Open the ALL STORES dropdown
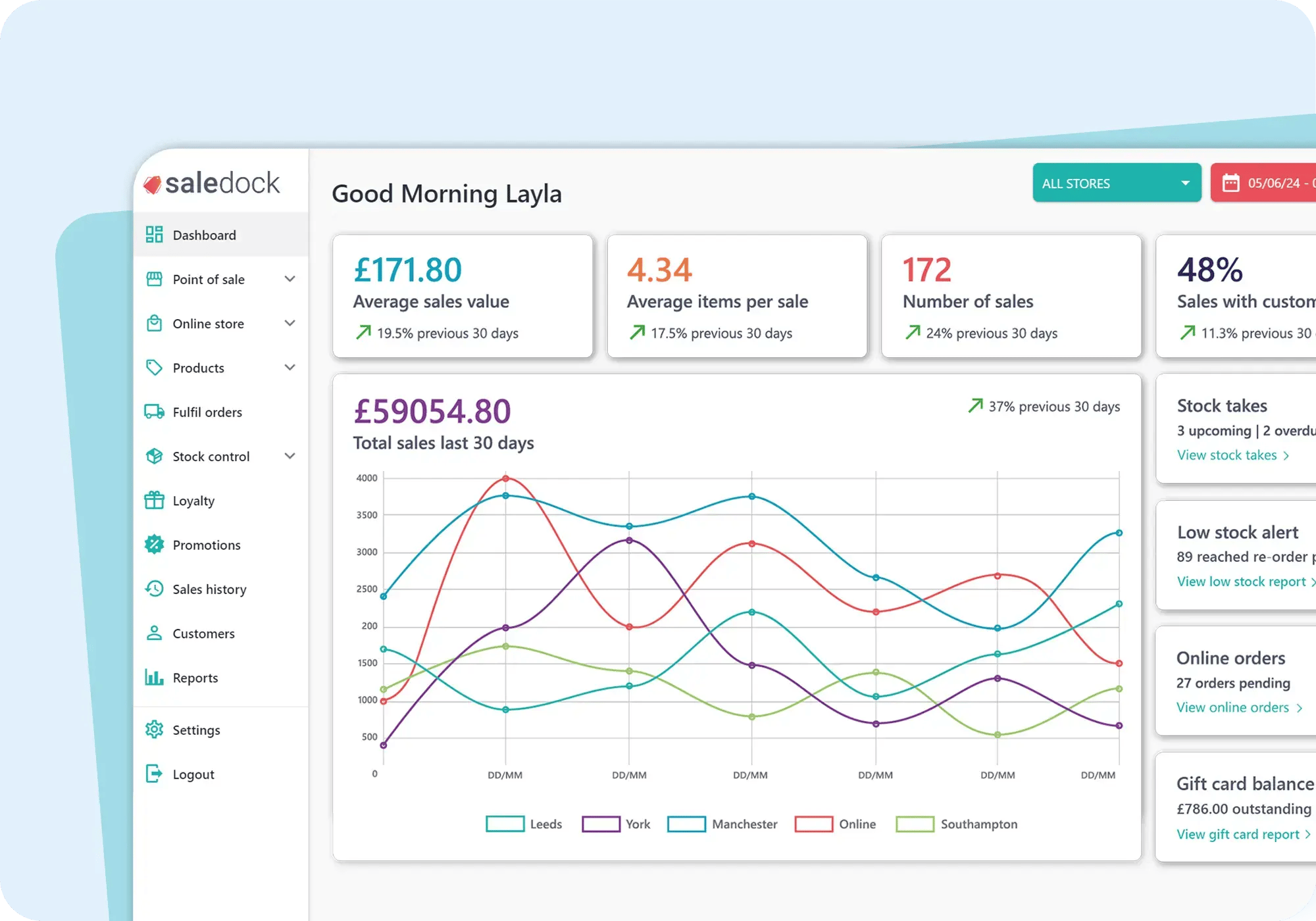The height and width of the screenshot is (921, 1316). 1117,182
